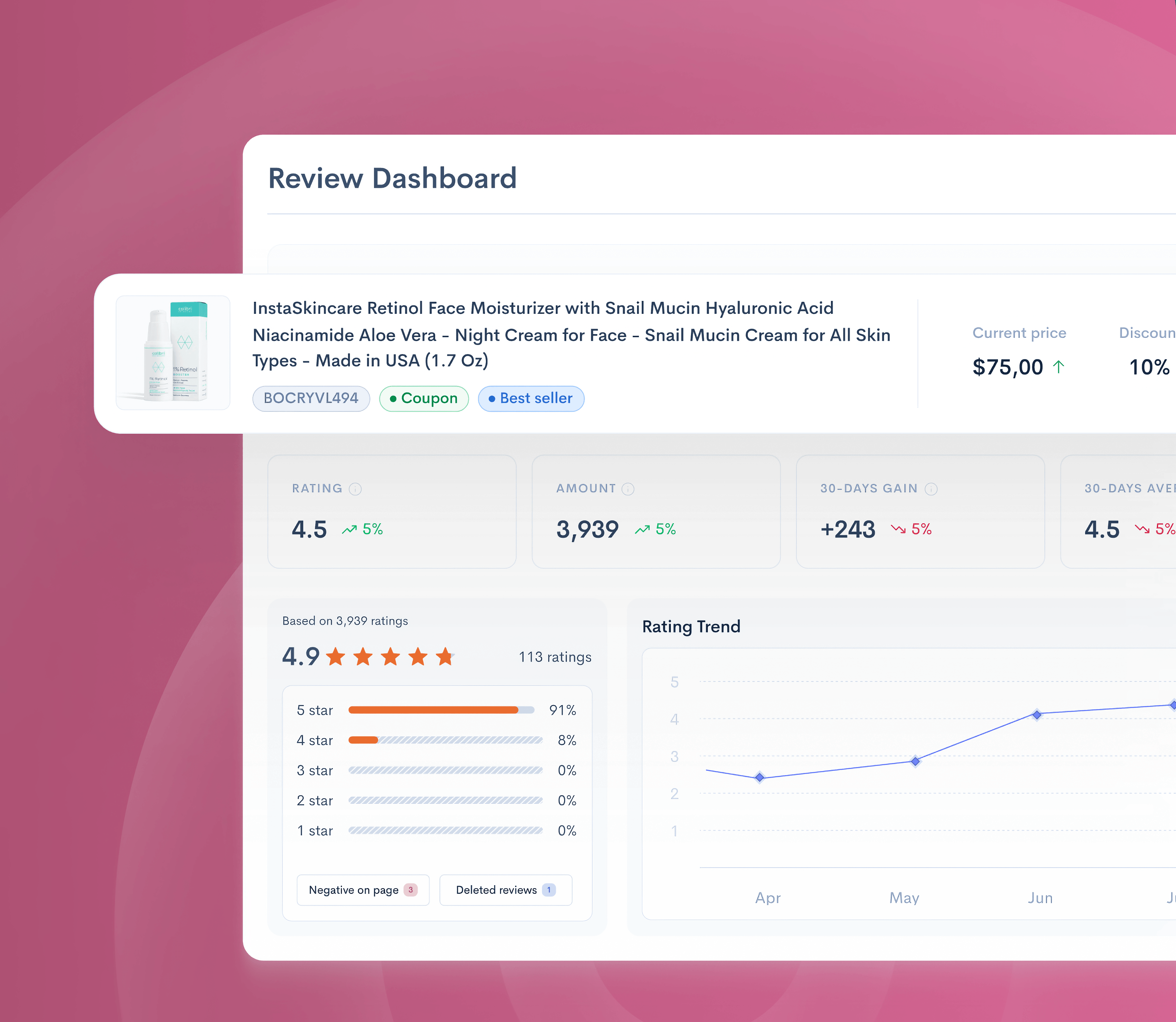Click the info icon next to 30-DAYS GAIN

(x=931, y=489)
